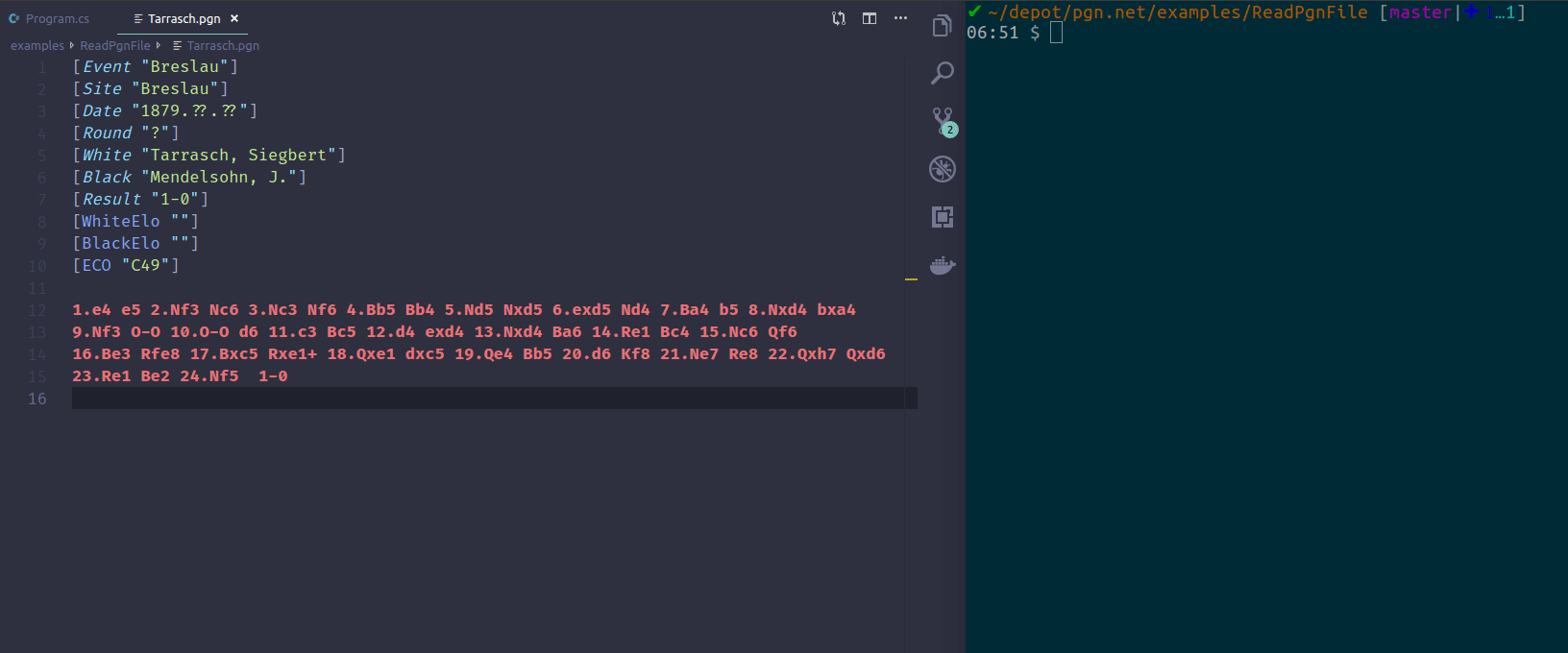Click the text [Event "Breslau"]
This screenshot has width=1568, height=653.
(x=156, y=66)
